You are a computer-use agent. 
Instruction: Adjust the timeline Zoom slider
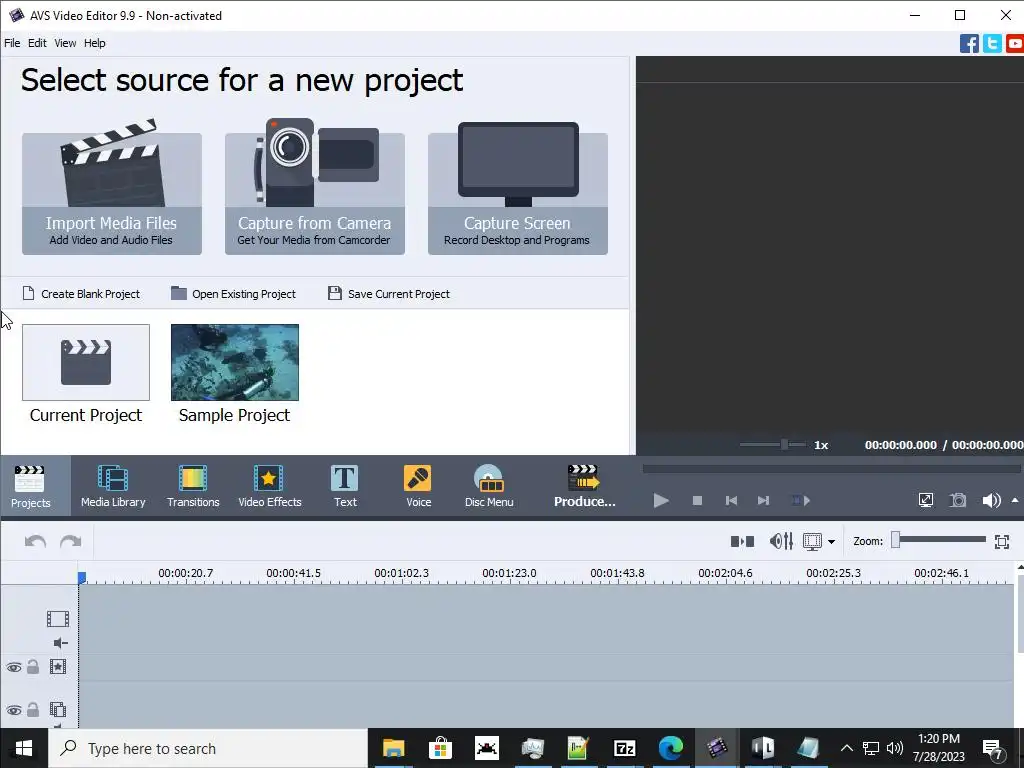939,540
